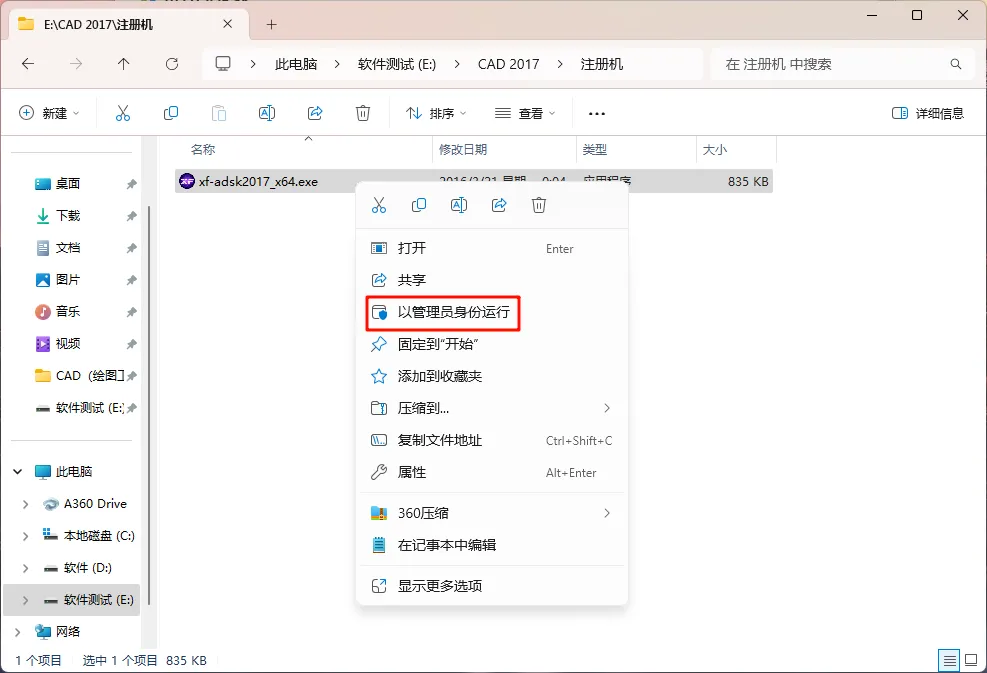Screen dimensions: 987x673
Task: Click 显示更多选项 in context menu
Action: (492, 586)
